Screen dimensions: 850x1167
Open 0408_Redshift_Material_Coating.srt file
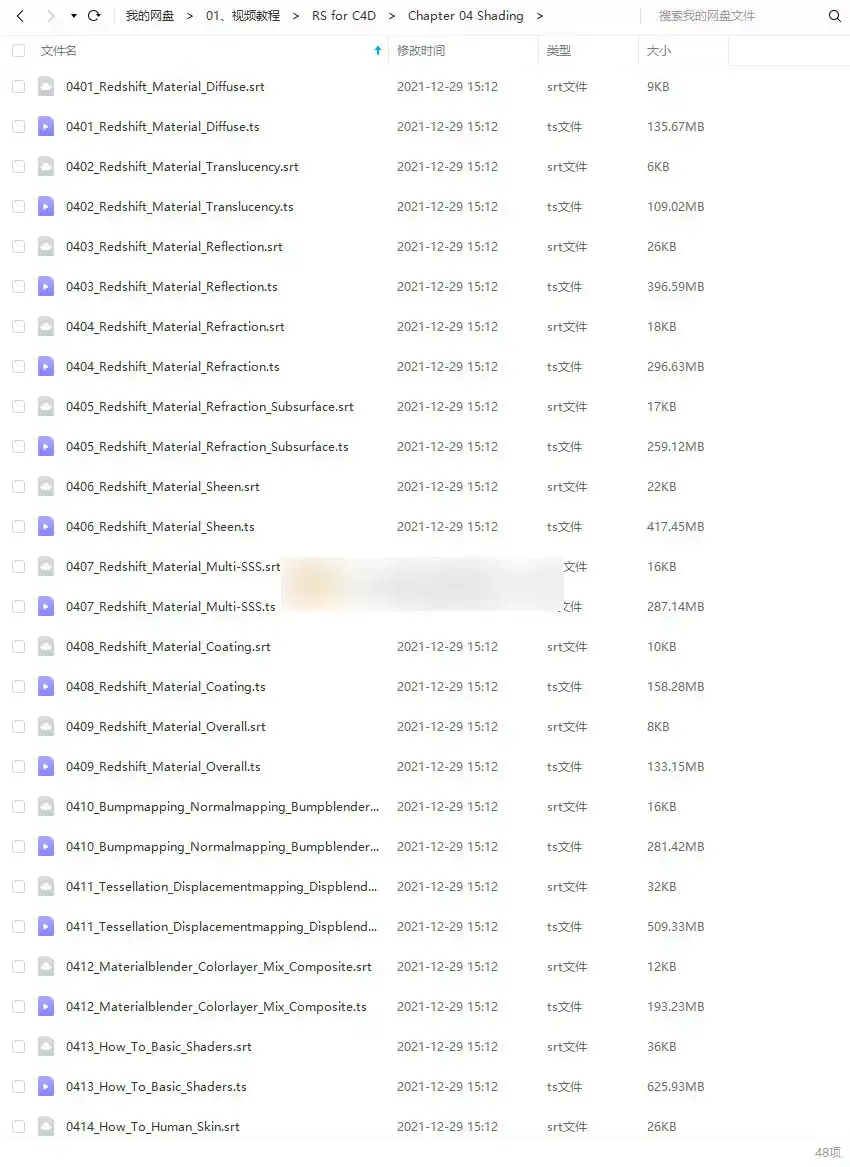[168, 647]
